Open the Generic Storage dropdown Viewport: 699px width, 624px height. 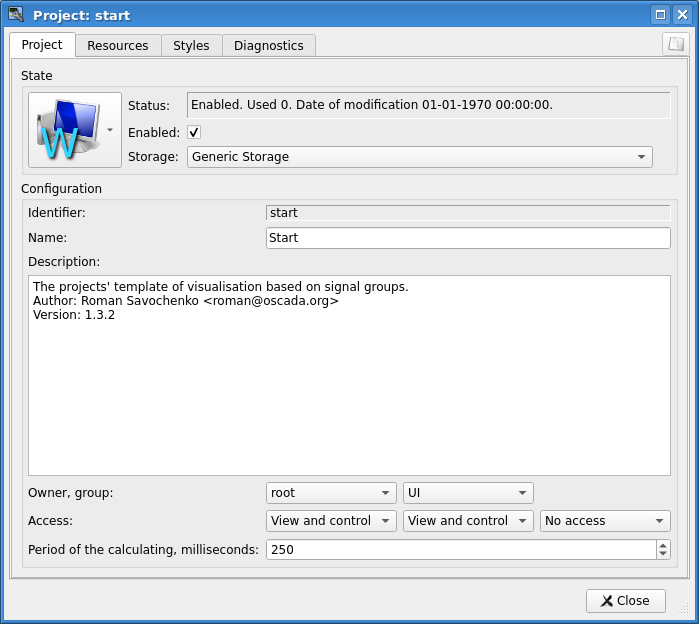(419, 157)
